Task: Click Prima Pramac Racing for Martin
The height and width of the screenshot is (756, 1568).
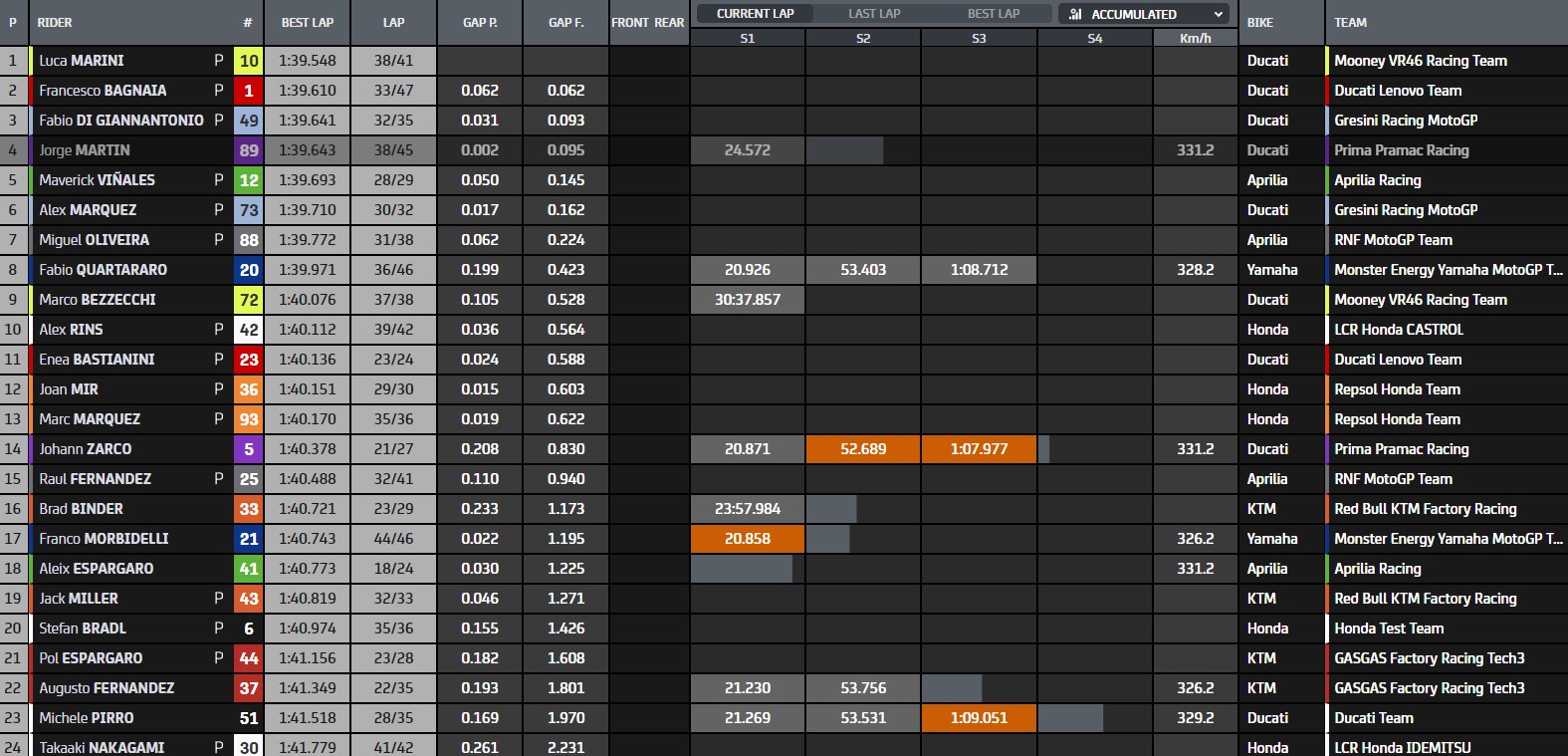Action: tap(1401, 150)
